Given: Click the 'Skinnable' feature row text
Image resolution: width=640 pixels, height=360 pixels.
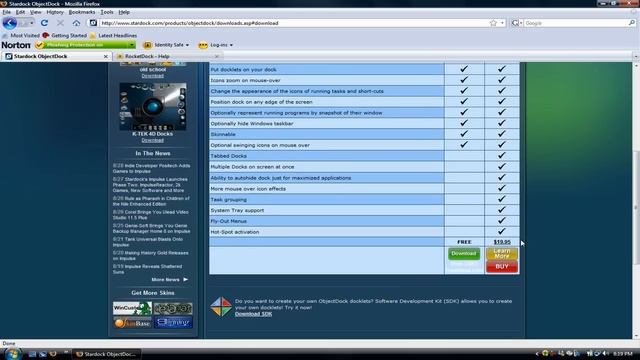Looking at the screenshot, I should pyautogui.click(x=223, y=134).
